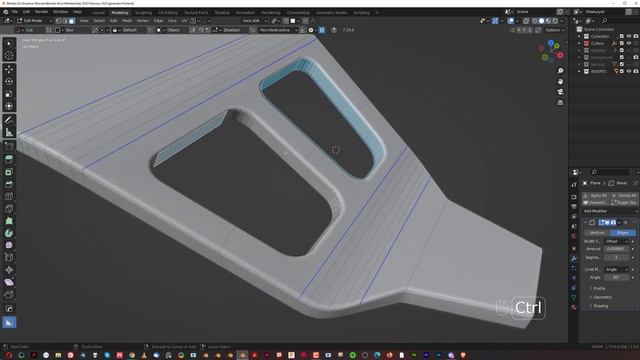Click the viewport zoom magnifier icon

[x=560, y=71]
